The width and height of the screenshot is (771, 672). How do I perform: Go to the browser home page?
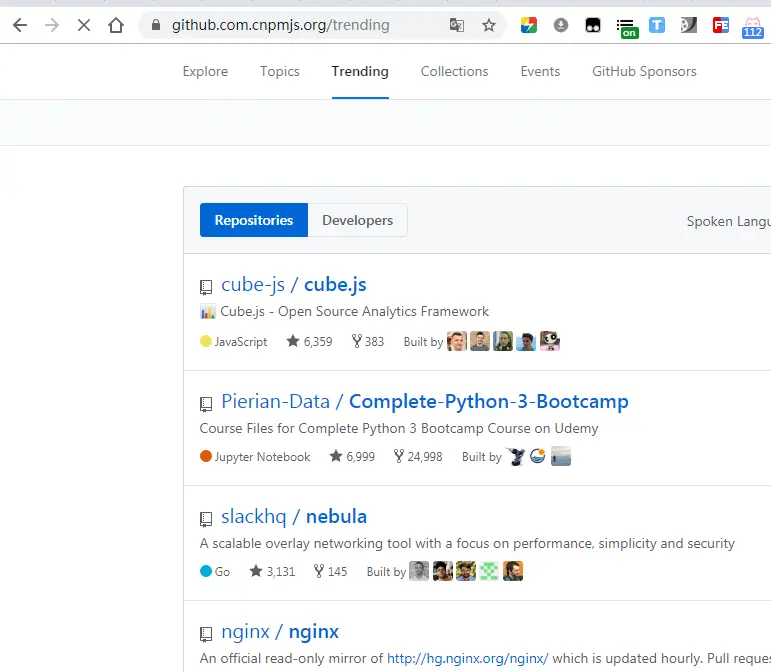pos(116,25)
